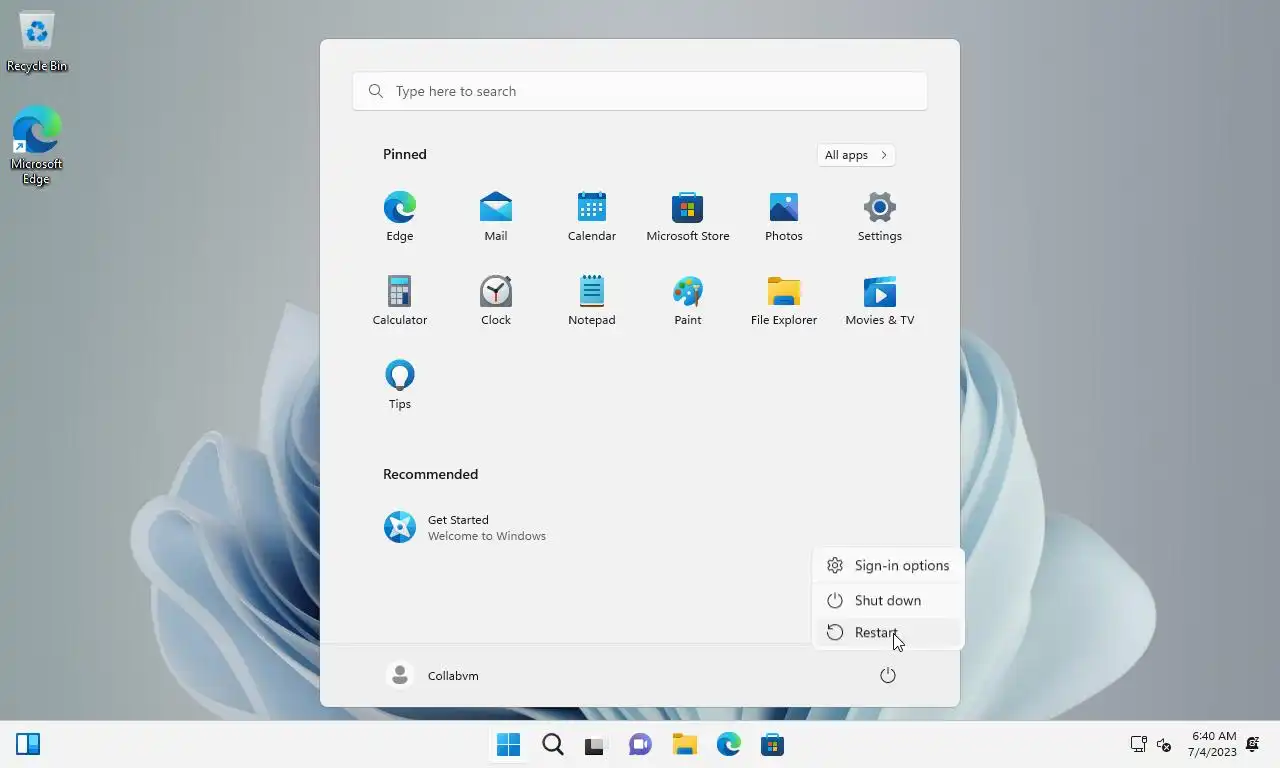Open Recycle Bin on desktop
Viewport: 1280px width, 768px height.
(x=37, y=42)
